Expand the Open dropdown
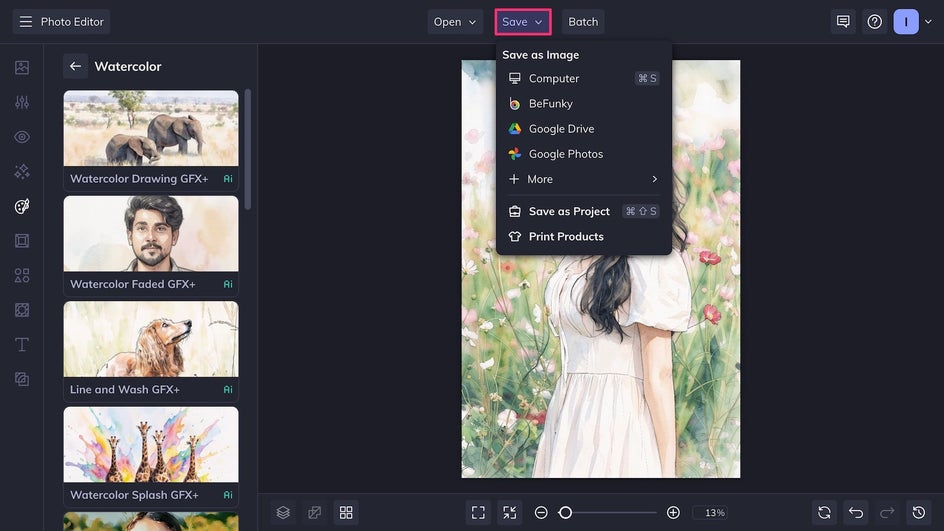944x531 pixels. [455, 22]
